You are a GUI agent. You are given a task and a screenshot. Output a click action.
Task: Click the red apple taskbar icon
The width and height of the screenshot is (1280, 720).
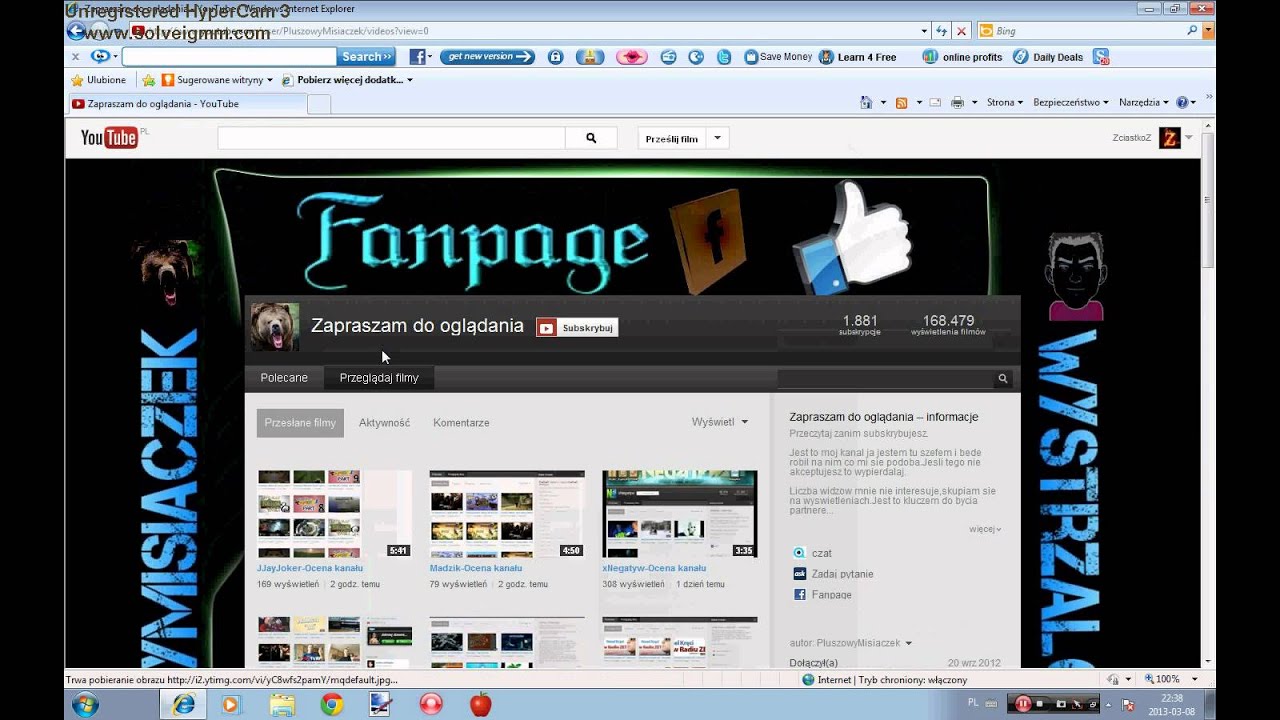(x=481, y=704)
